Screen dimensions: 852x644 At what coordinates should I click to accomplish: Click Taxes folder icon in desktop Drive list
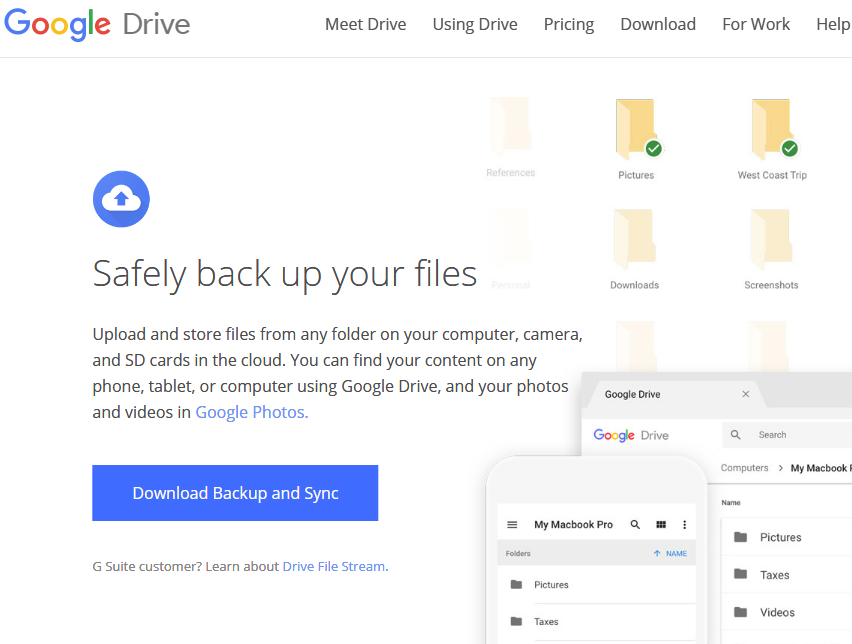pyautogui.click(x=740, y=574)
